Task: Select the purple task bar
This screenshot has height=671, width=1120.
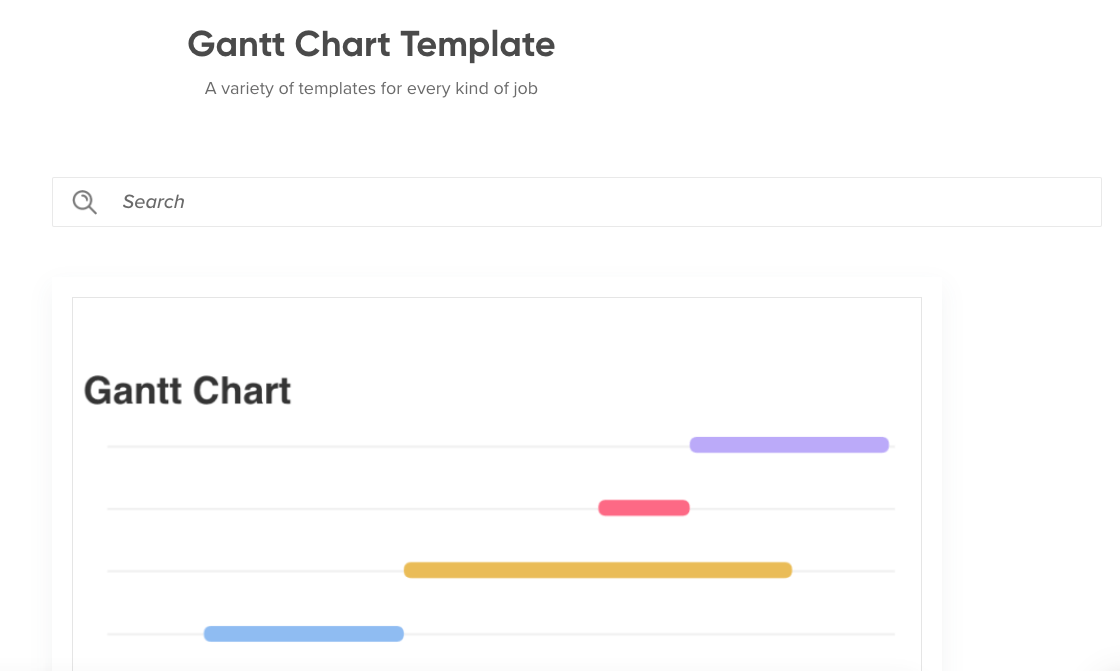Action: 789,445
